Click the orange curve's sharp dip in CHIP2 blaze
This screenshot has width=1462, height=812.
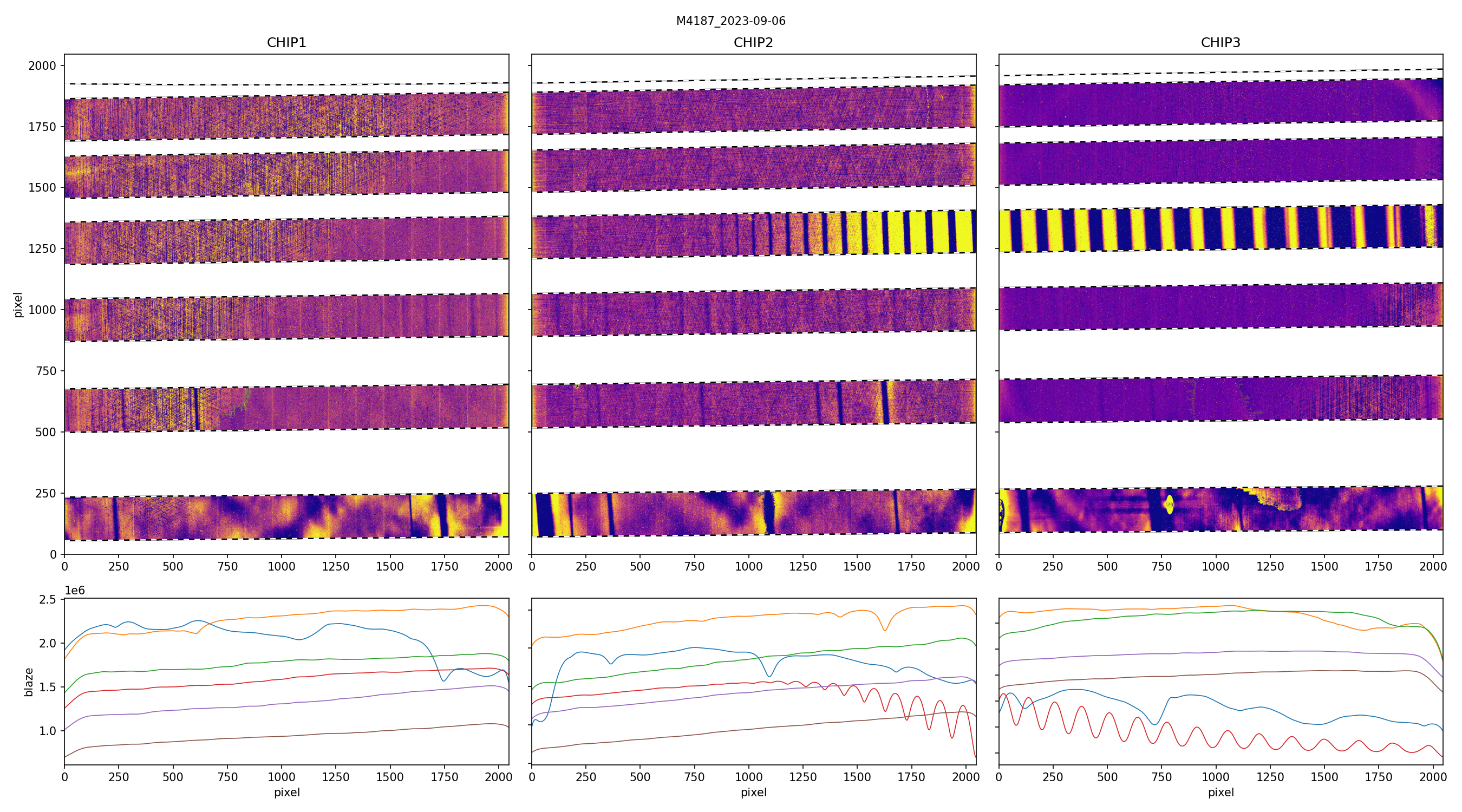coord(884,630)
